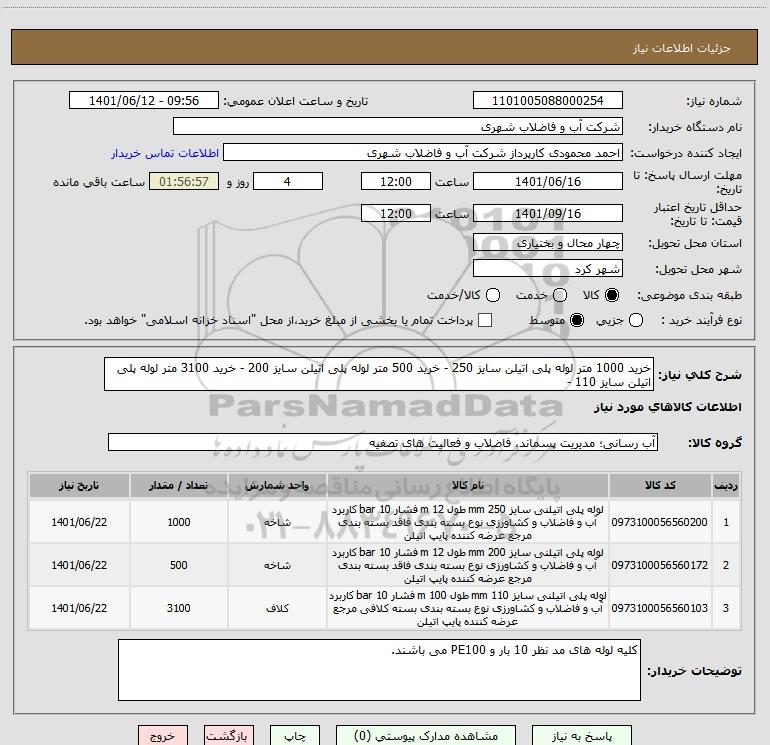Viewport: 770px width, 745px height.
Task: Click the جزئیات اطلاعات نیاز header title
Action: point(682,48)
